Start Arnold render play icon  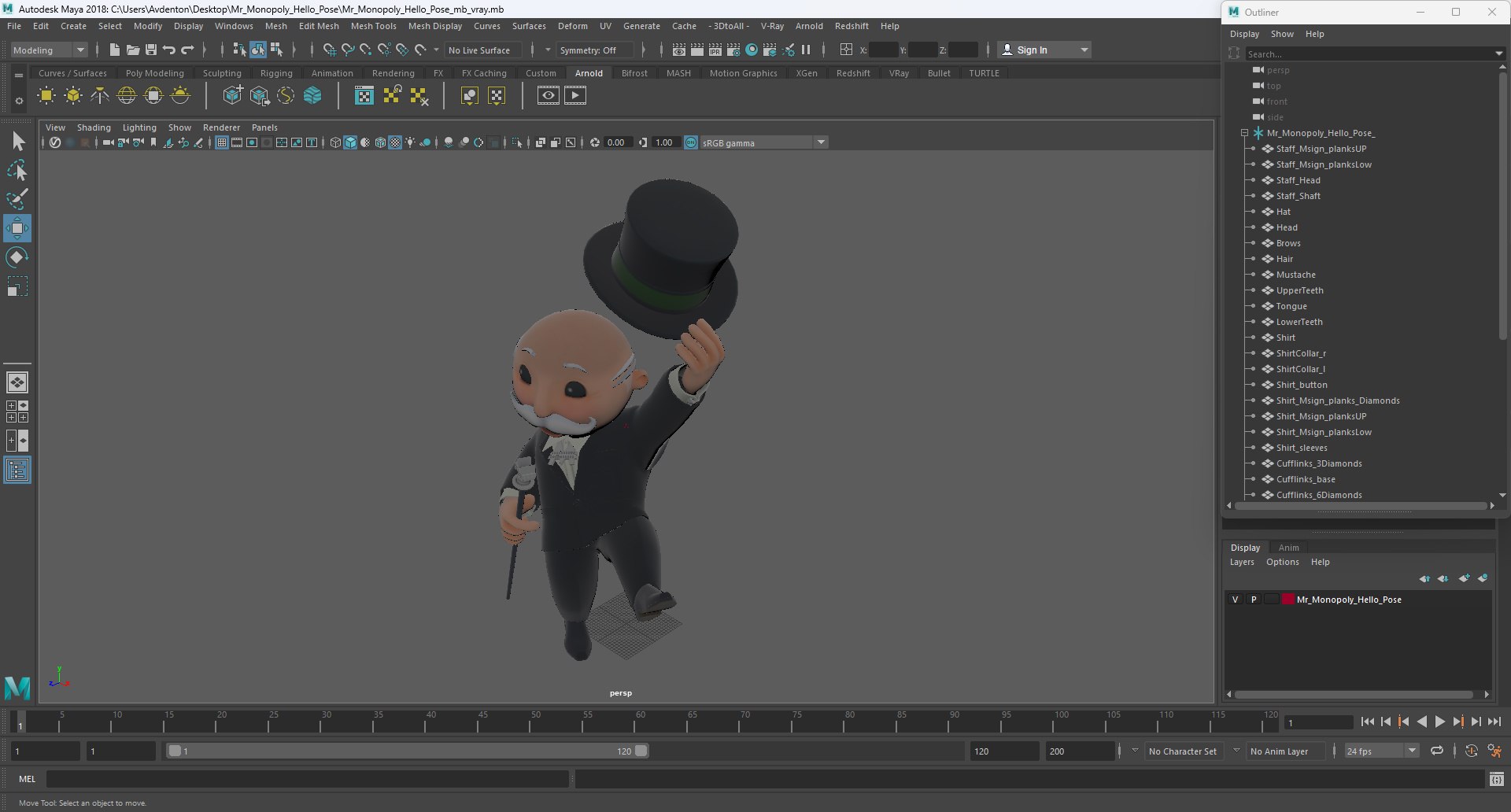click(575, 96)
